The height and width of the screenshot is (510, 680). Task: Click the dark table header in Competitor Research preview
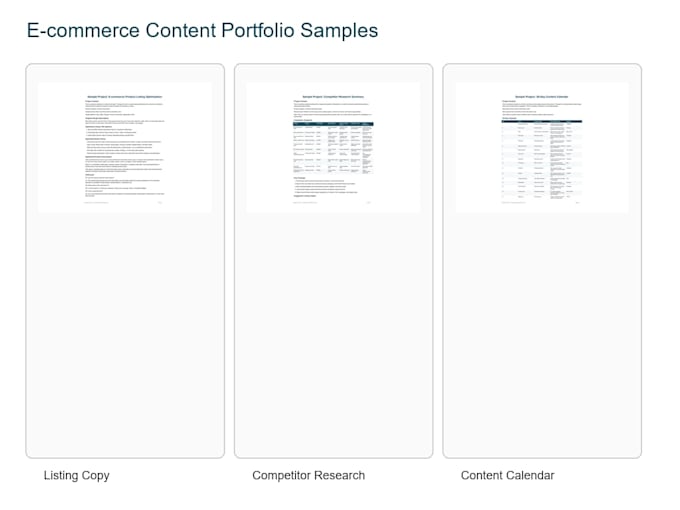[333, 124]
